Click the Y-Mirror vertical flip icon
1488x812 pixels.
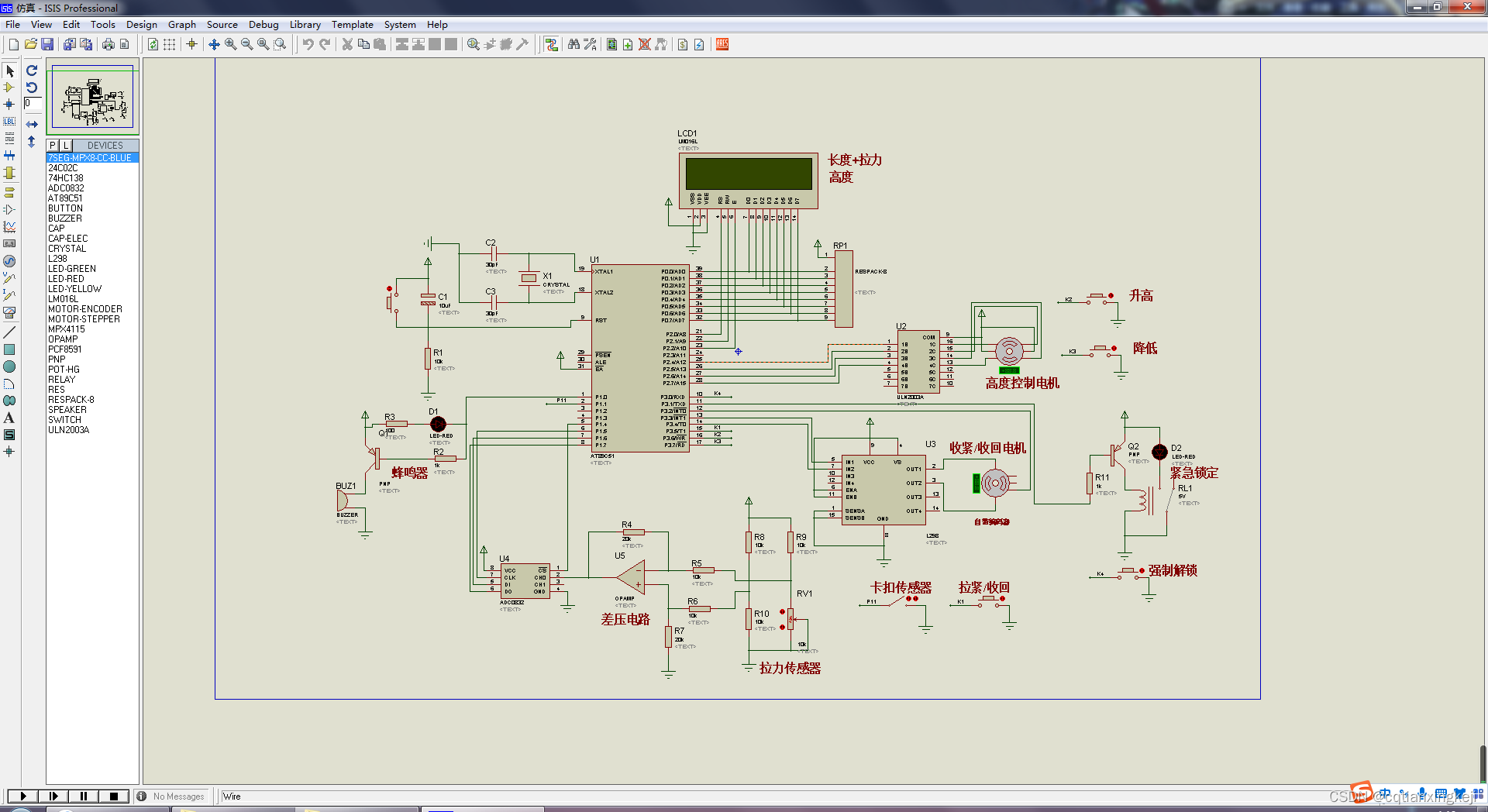coord(32,142)
